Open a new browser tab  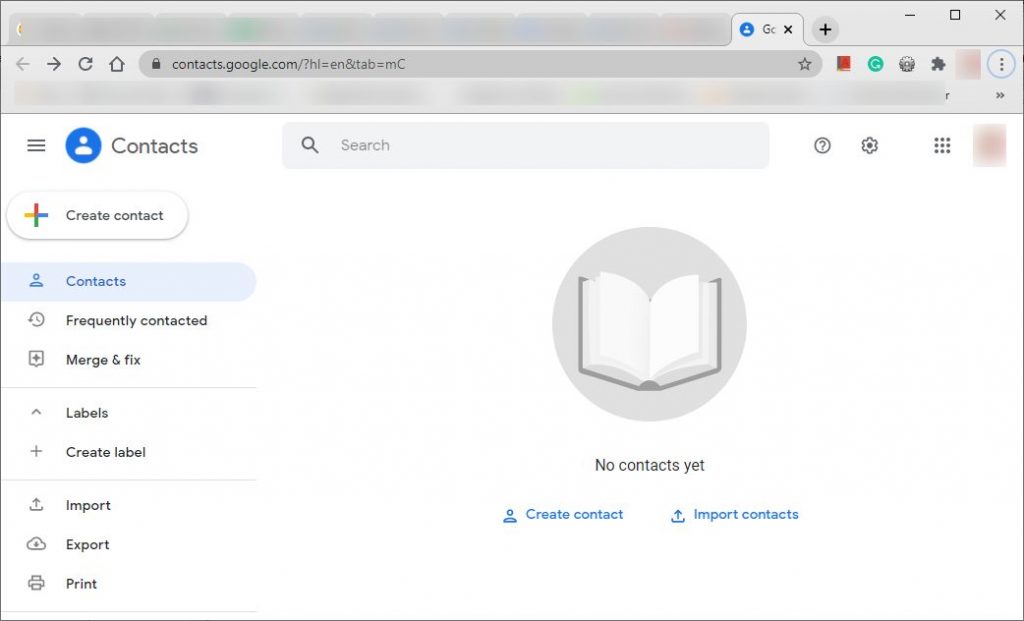825,29
